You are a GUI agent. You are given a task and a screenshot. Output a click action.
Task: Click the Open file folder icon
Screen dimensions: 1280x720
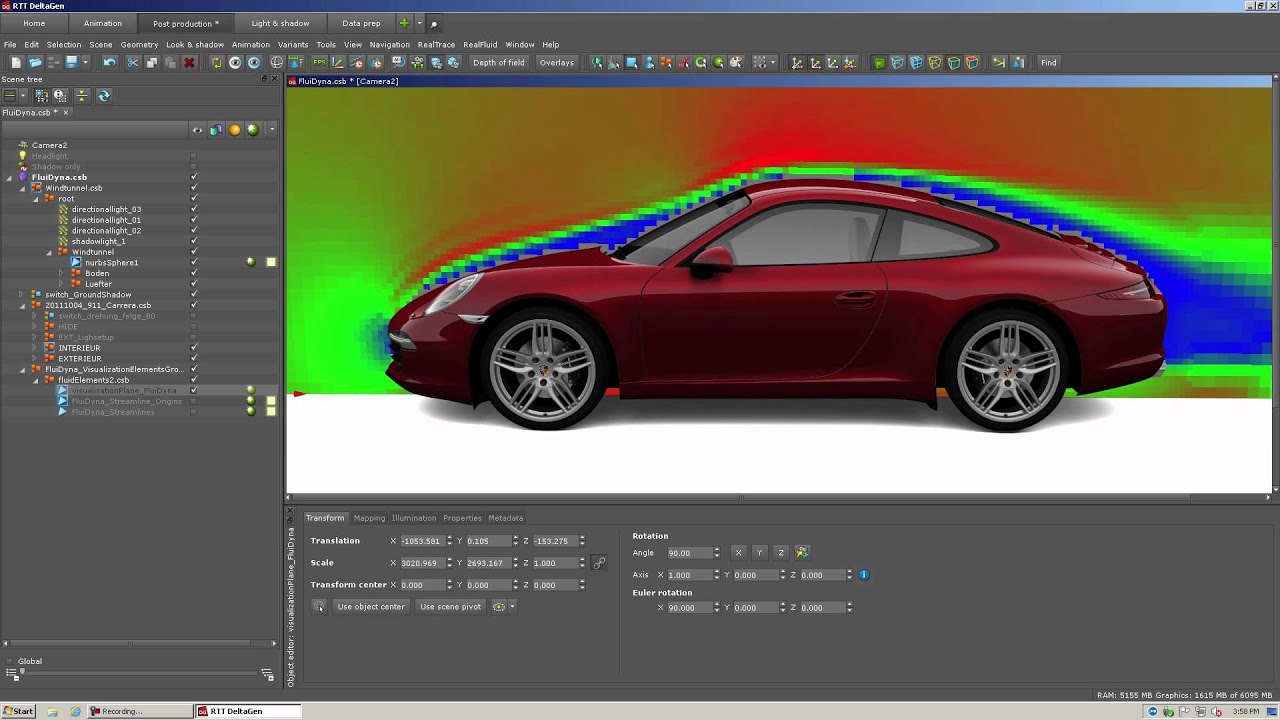[x=35, y=63]
